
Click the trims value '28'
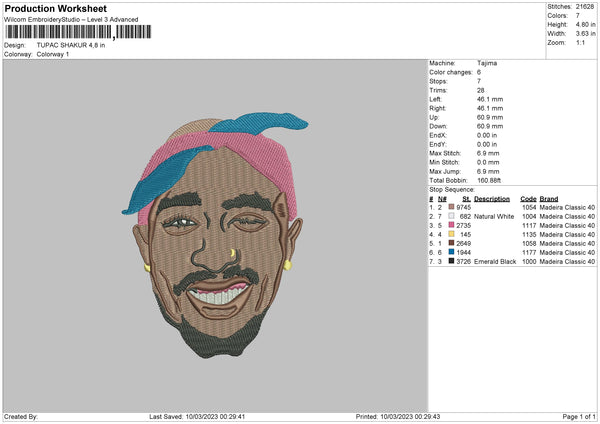(481, 90)
